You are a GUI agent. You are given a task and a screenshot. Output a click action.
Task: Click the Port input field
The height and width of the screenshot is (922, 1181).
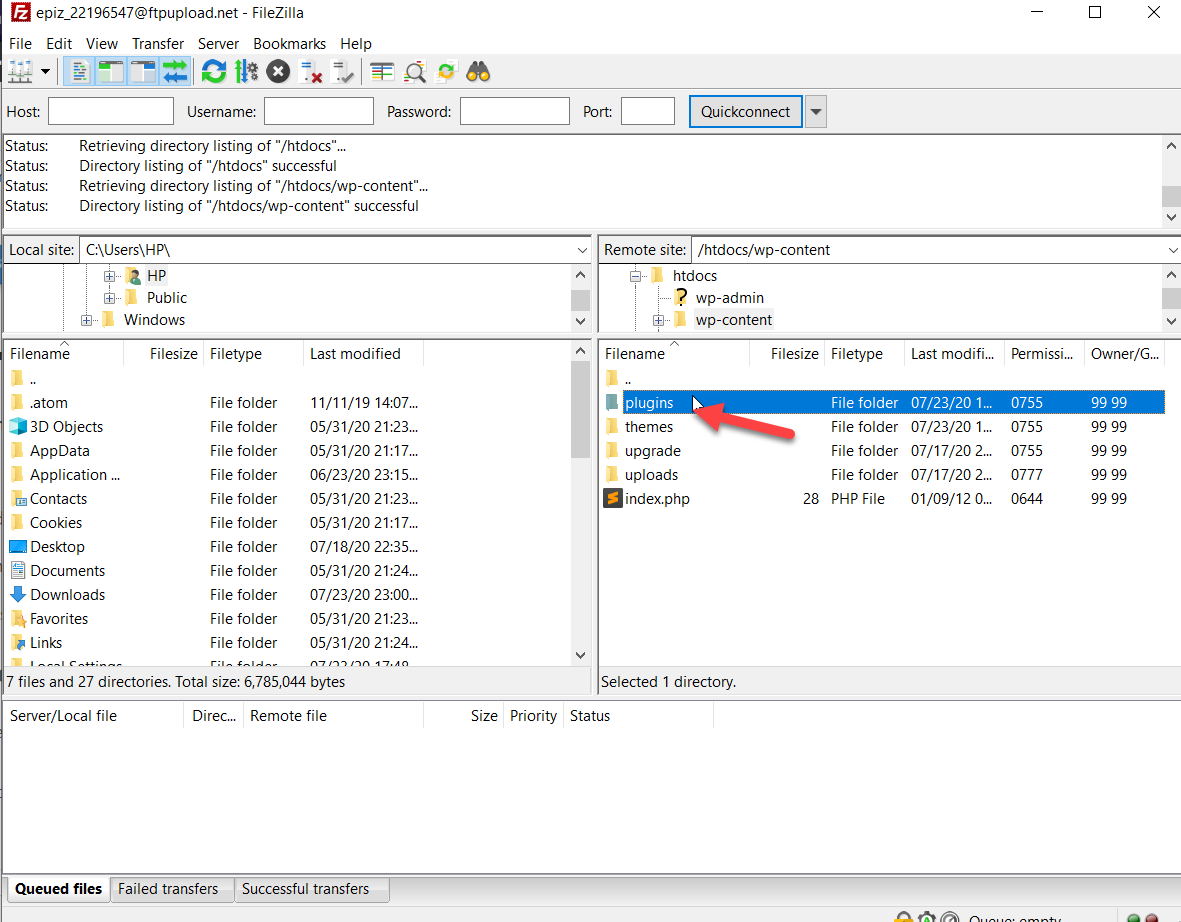648,111
